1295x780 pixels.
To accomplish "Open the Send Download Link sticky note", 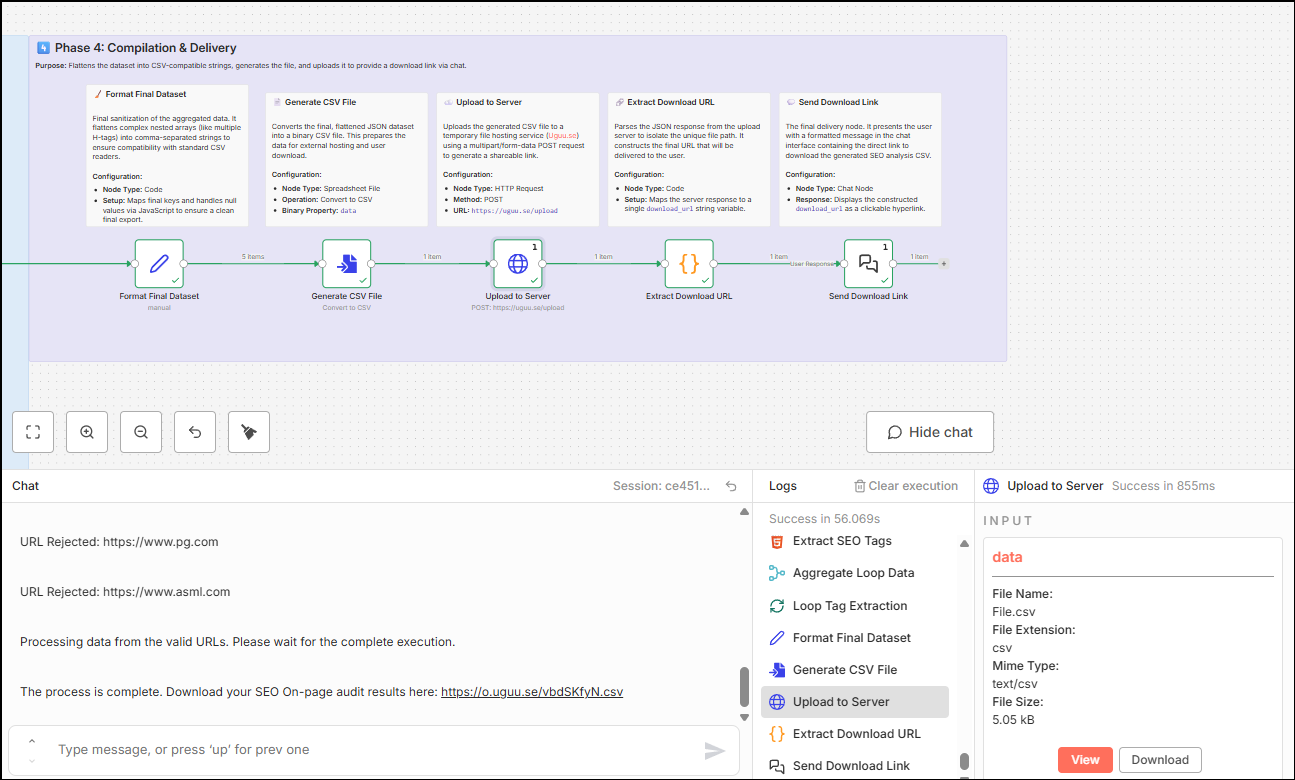I will [860, 159].
